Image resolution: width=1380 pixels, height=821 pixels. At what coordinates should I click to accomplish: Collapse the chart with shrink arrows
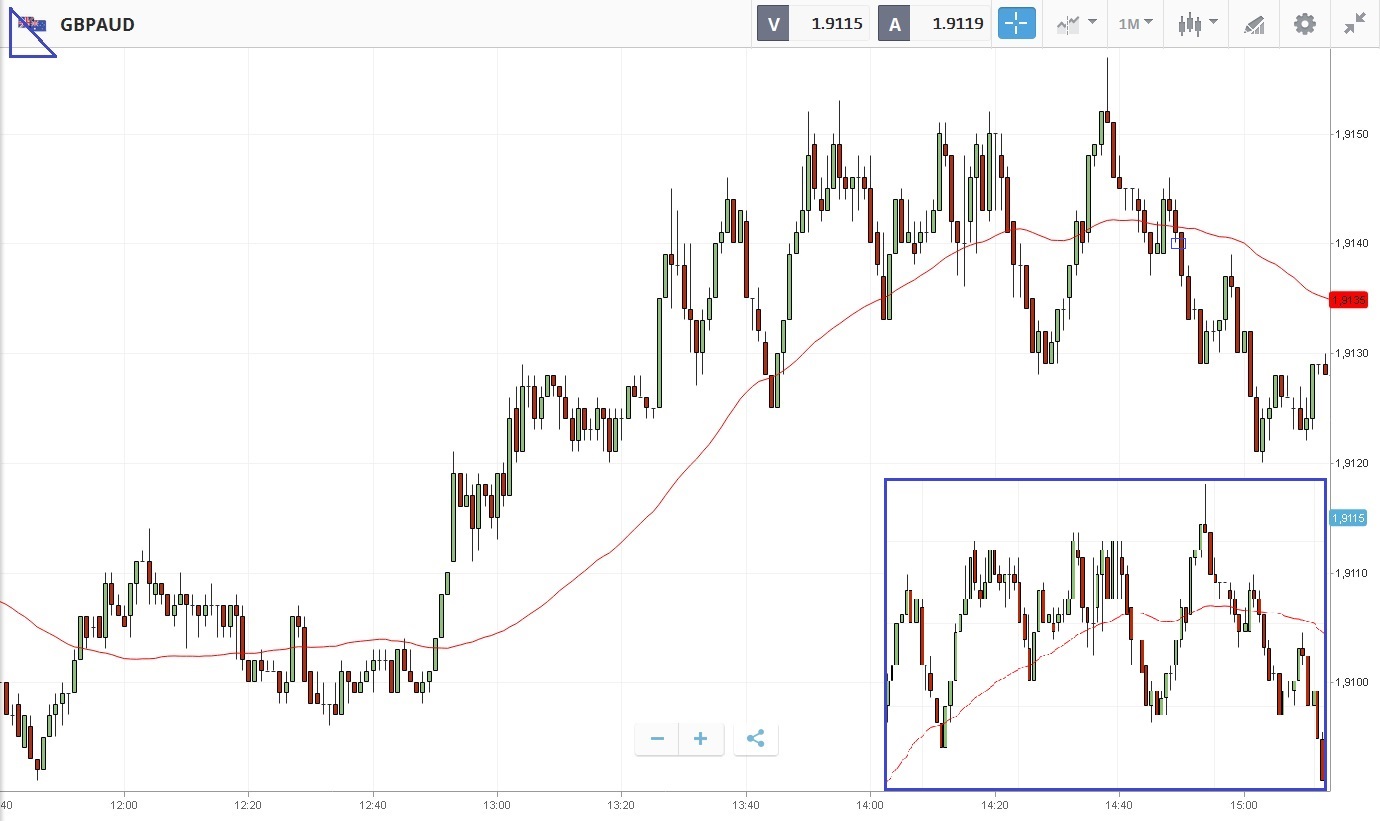(x=1355, y=24)
